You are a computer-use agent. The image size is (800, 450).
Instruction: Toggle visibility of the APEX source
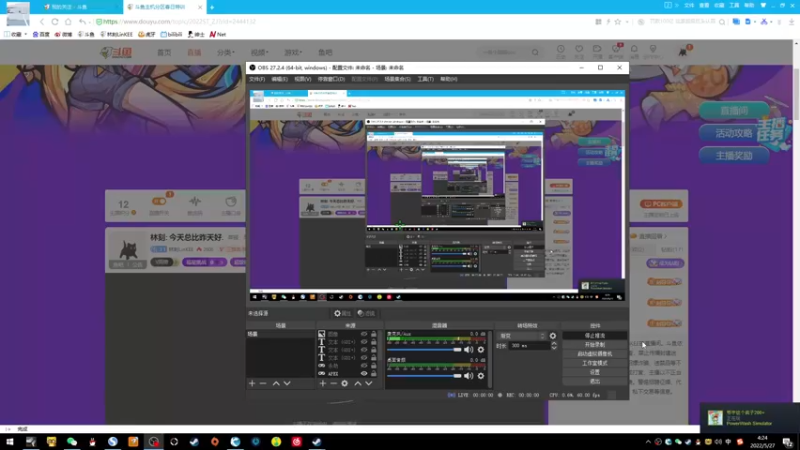(364, 373)
